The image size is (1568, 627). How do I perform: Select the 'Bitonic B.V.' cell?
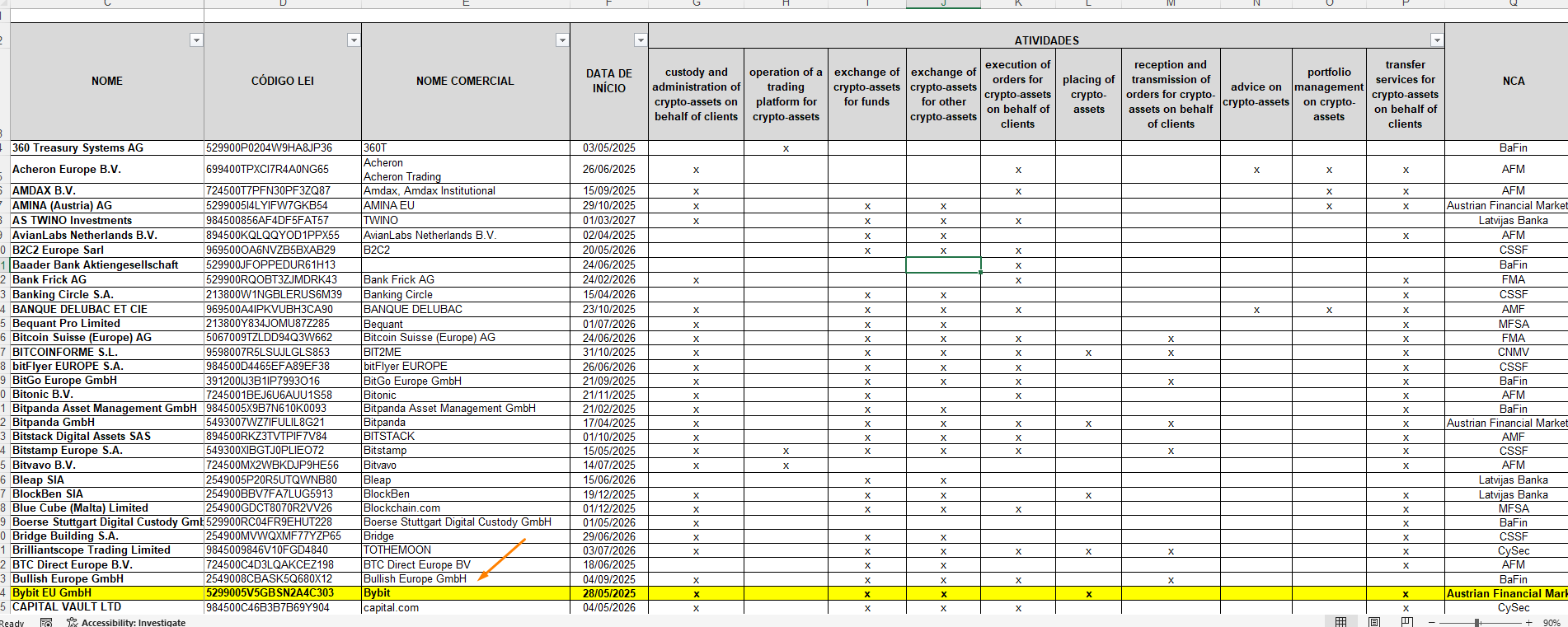107,394
